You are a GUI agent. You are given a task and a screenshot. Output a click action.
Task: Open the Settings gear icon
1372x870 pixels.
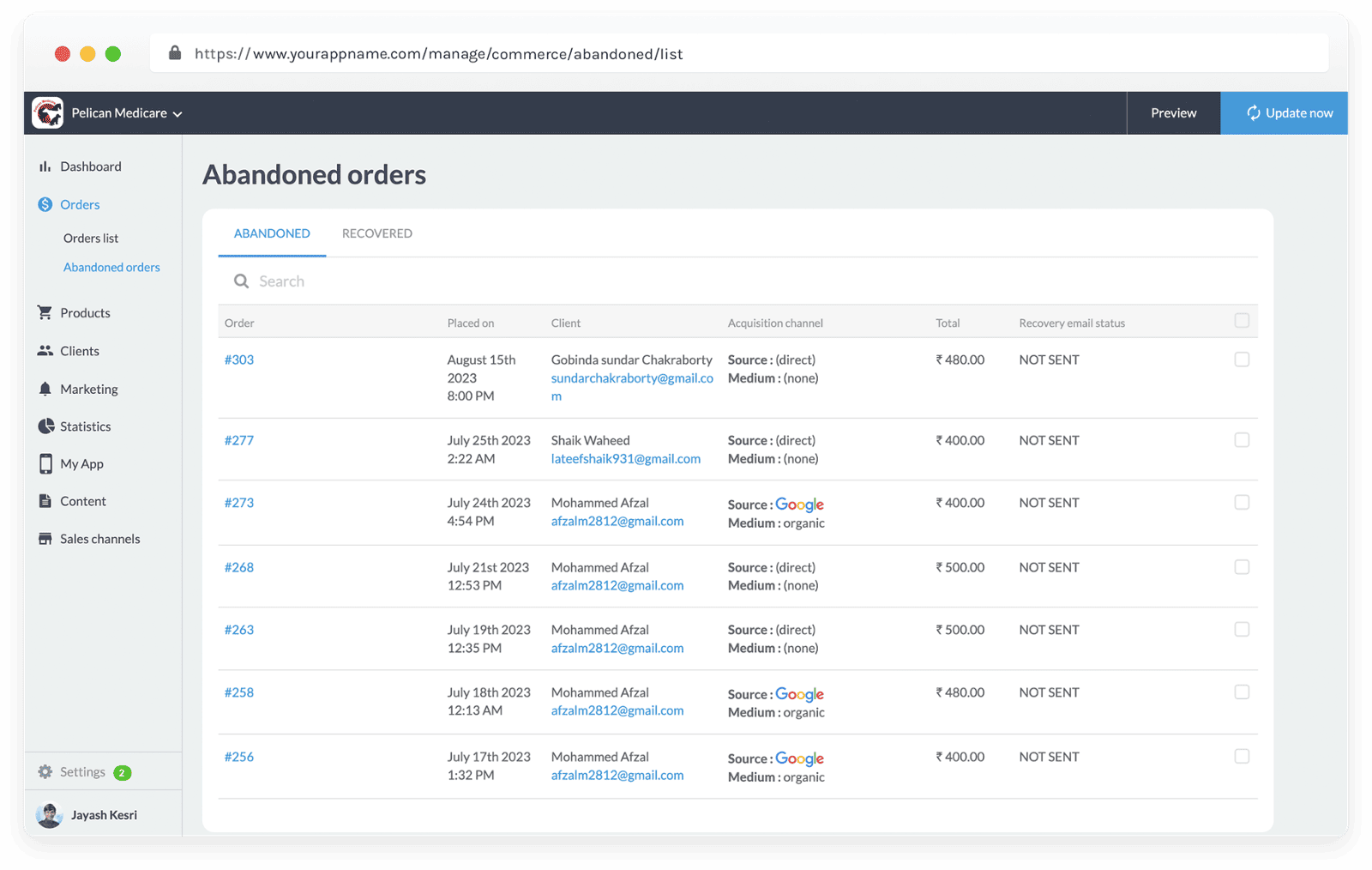44,770
